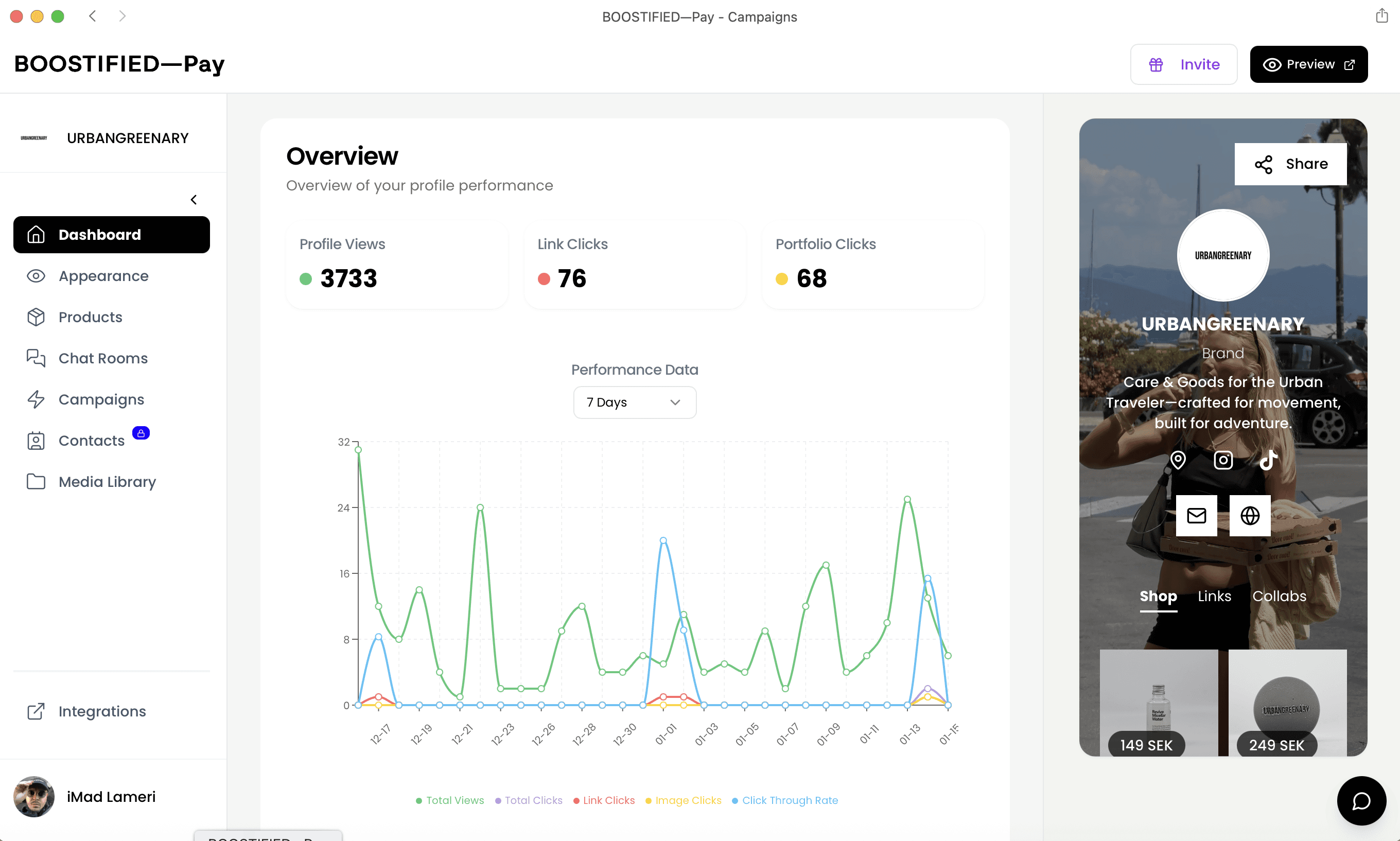Switch to the Links tab on profile
The width and height of the screenshot is (1400, 841).
coord(1214,596)
